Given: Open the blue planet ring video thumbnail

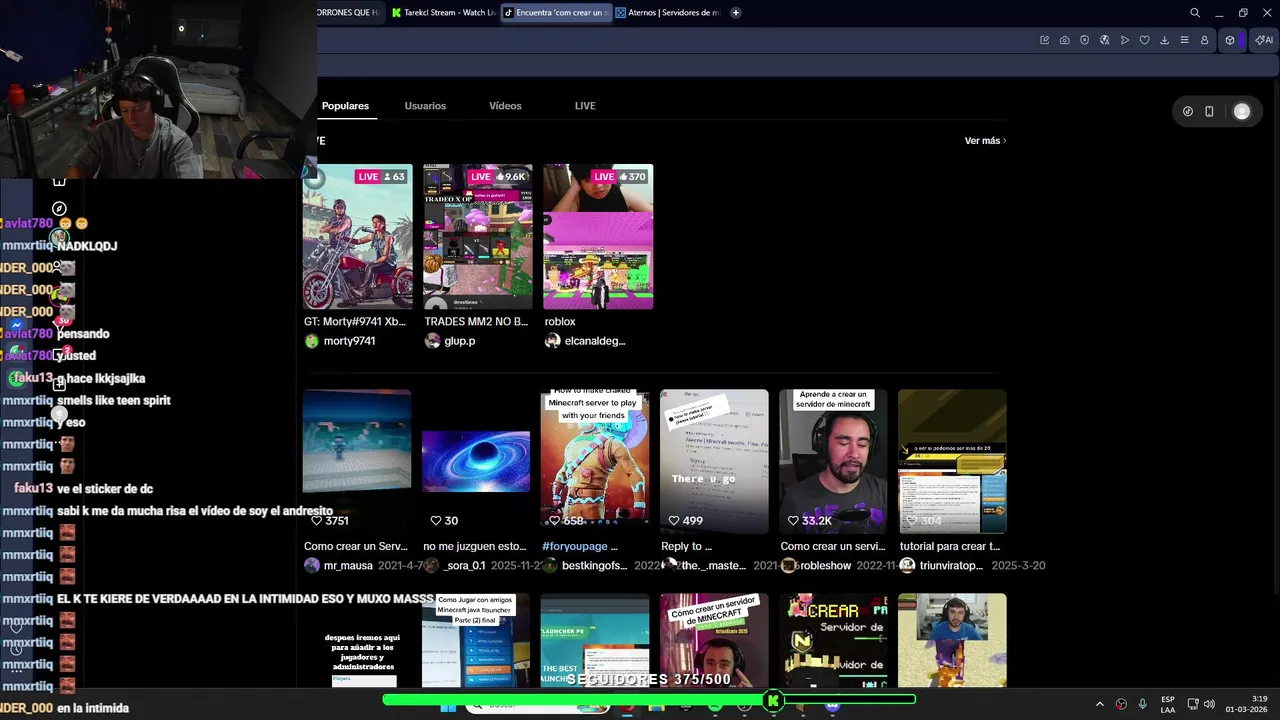Looking at the screenshot, I should coord(476,461).
